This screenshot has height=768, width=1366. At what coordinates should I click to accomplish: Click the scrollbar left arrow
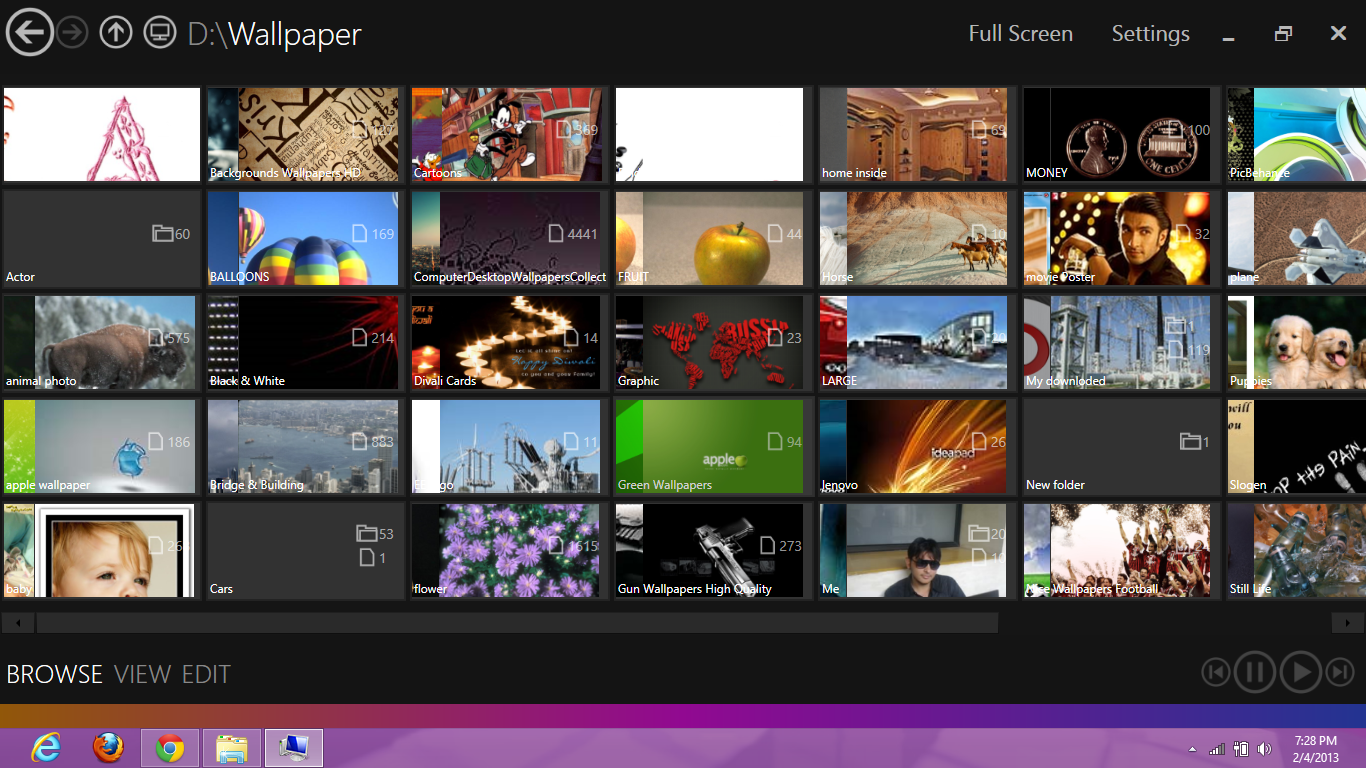(17, 623)
